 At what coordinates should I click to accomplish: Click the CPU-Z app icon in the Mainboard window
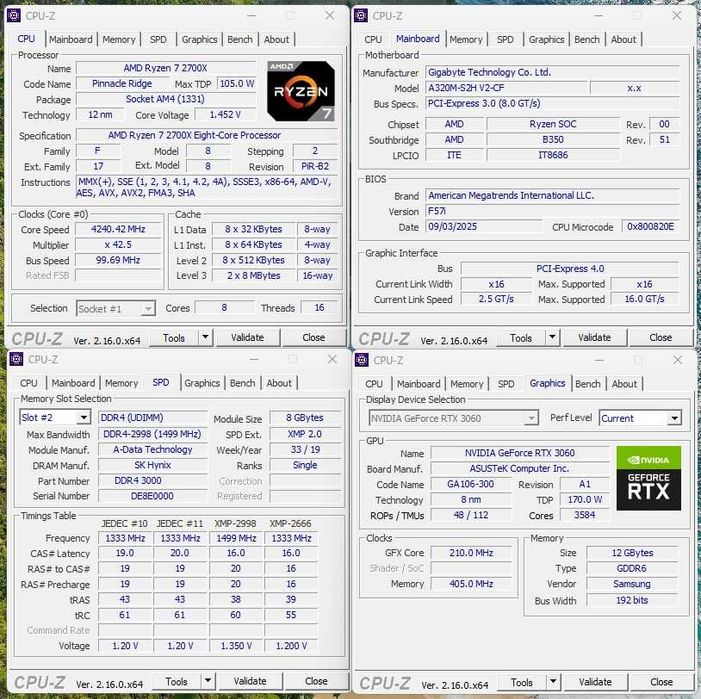[x=361, y=16]
